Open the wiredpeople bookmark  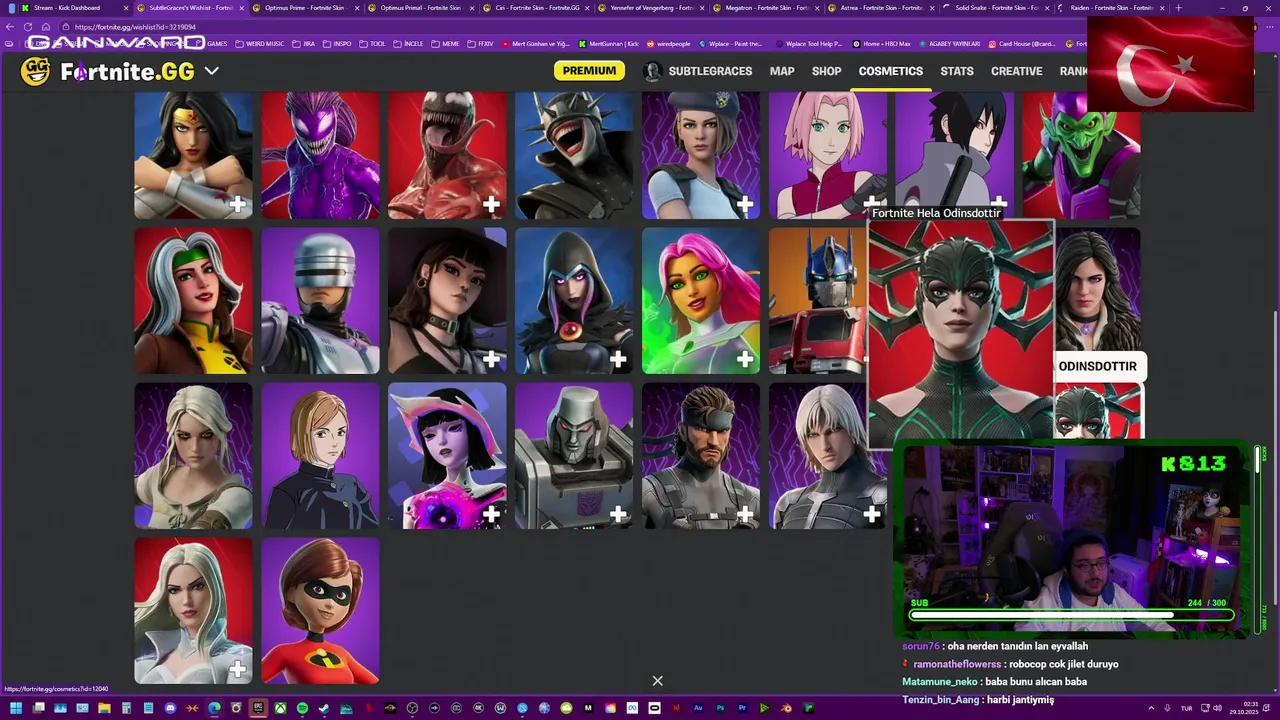pos(669,44)
